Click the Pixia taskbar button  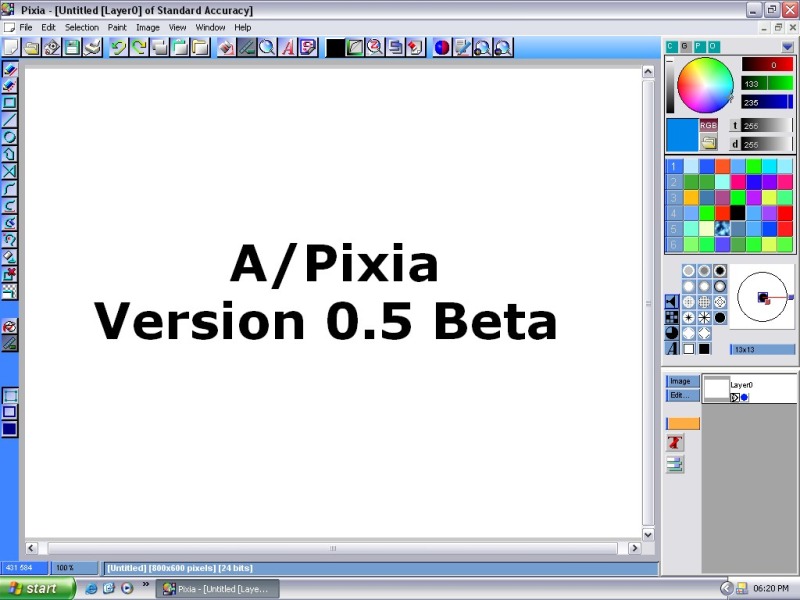[x=217, y=589]
